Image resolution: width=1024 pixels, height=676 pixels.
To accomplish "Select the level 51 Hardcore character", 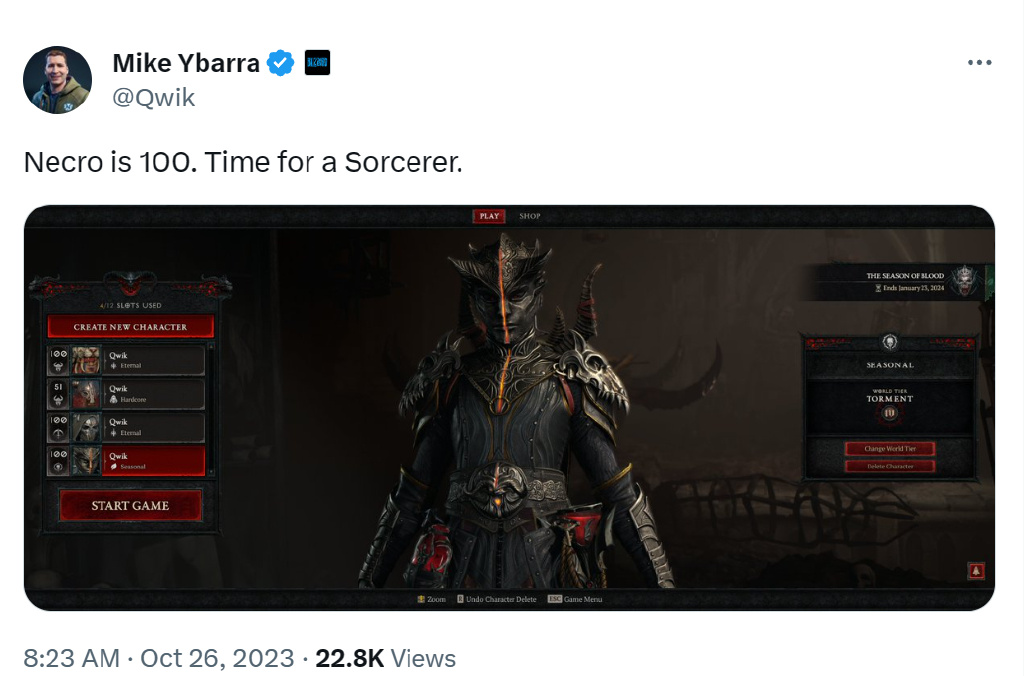I will coord(126,394).
